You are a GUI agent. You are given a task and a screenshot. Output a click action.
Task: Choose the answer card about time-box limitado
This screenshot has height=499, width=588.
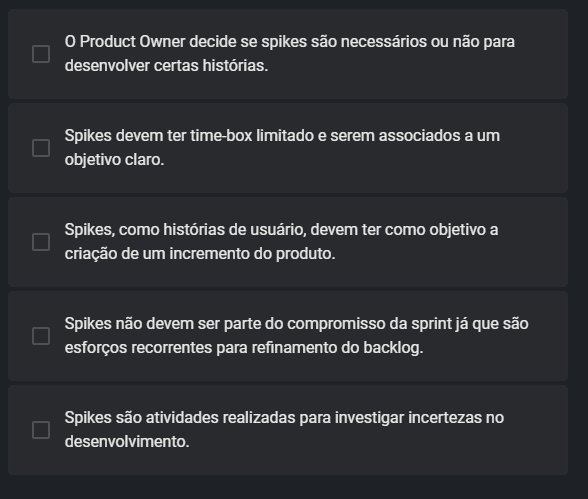click(x=288, y=148)
